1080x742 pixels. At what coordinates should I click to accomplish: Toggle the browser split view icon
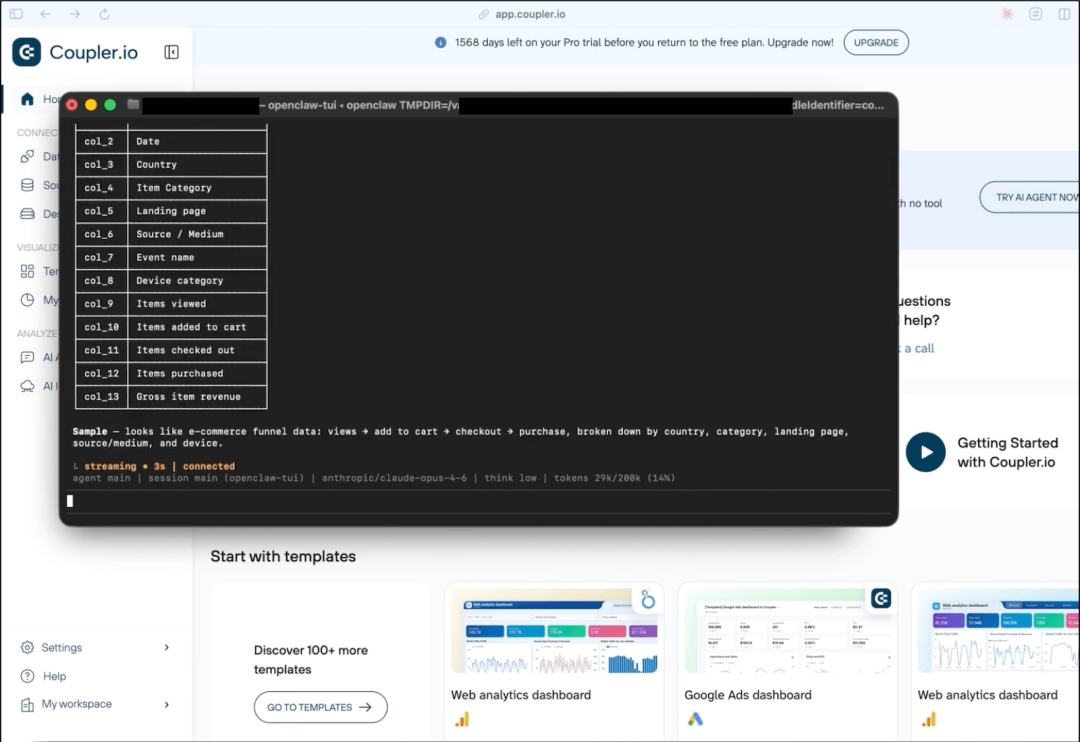[x=1064, y=14]
